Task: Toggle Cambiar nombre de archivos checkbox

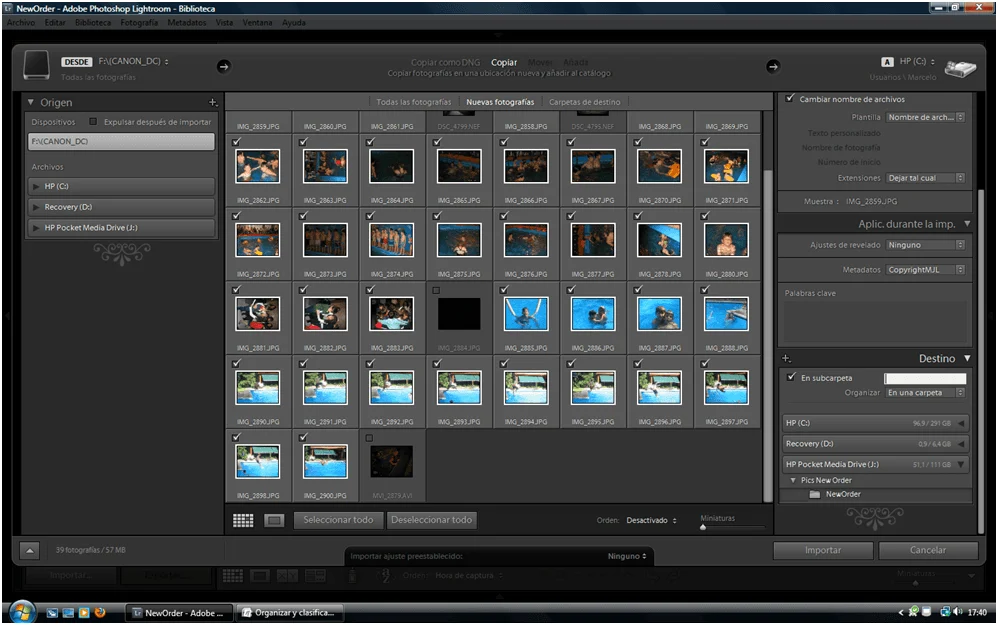Action: tap(790, 99)
